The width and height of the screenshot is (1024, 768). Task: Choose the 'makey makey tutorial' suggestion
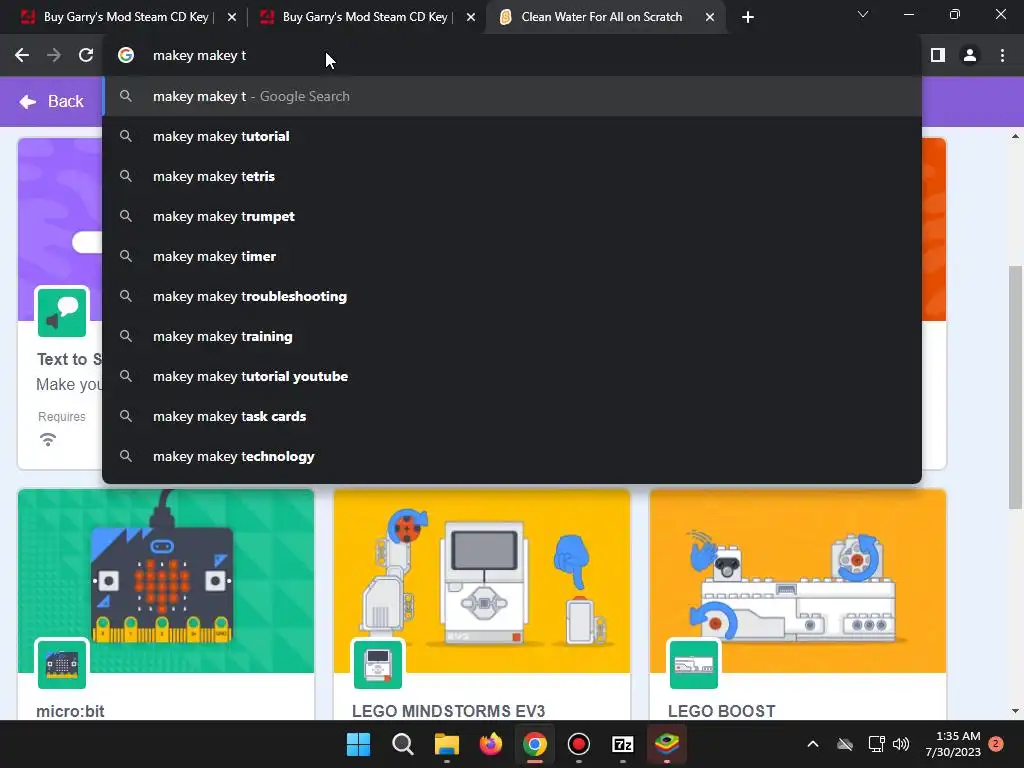[x=512, y=136]
